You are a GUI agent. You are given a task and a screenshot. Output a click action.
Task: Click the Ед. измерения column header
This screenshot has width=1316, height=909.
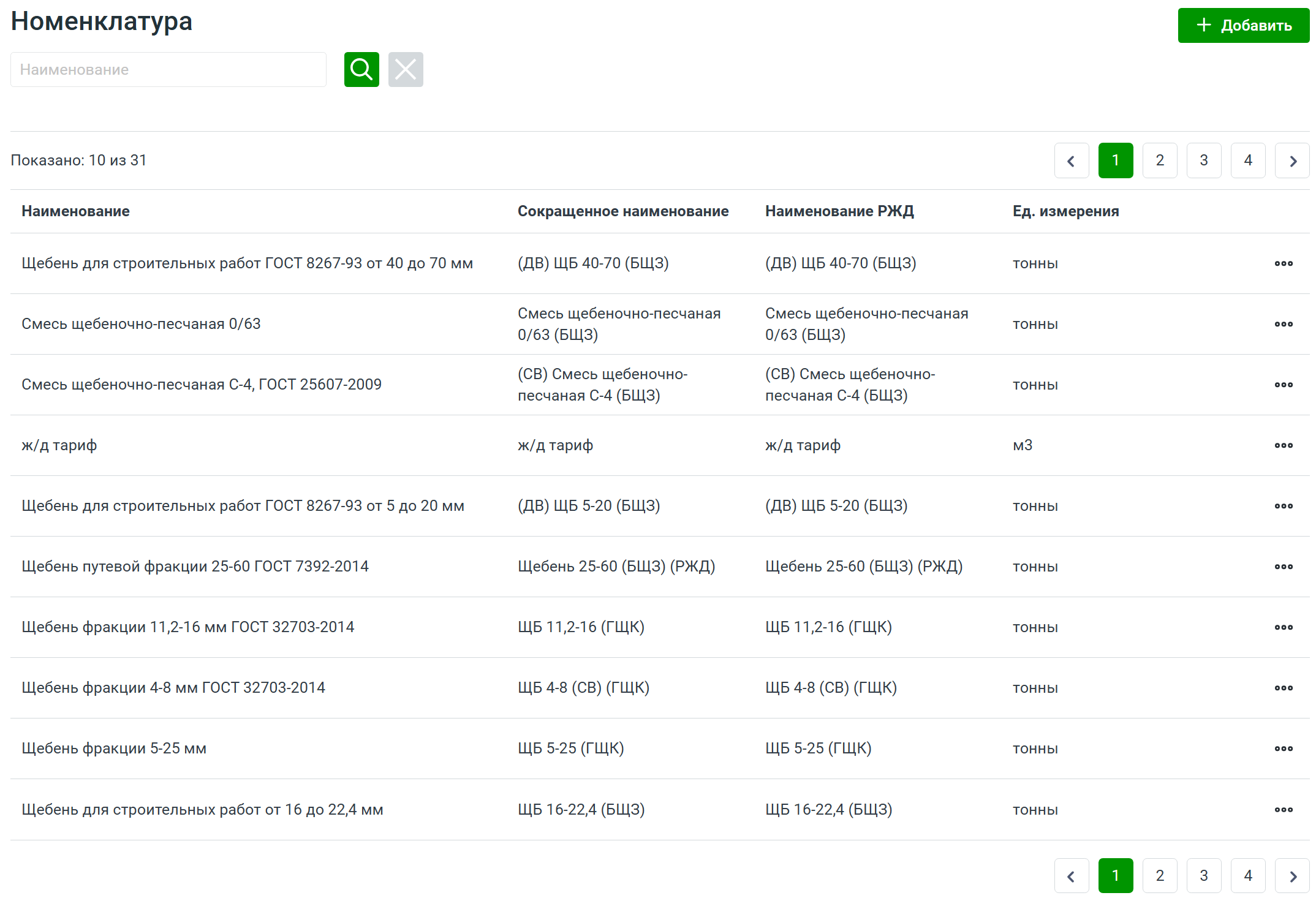(1065, 211)
